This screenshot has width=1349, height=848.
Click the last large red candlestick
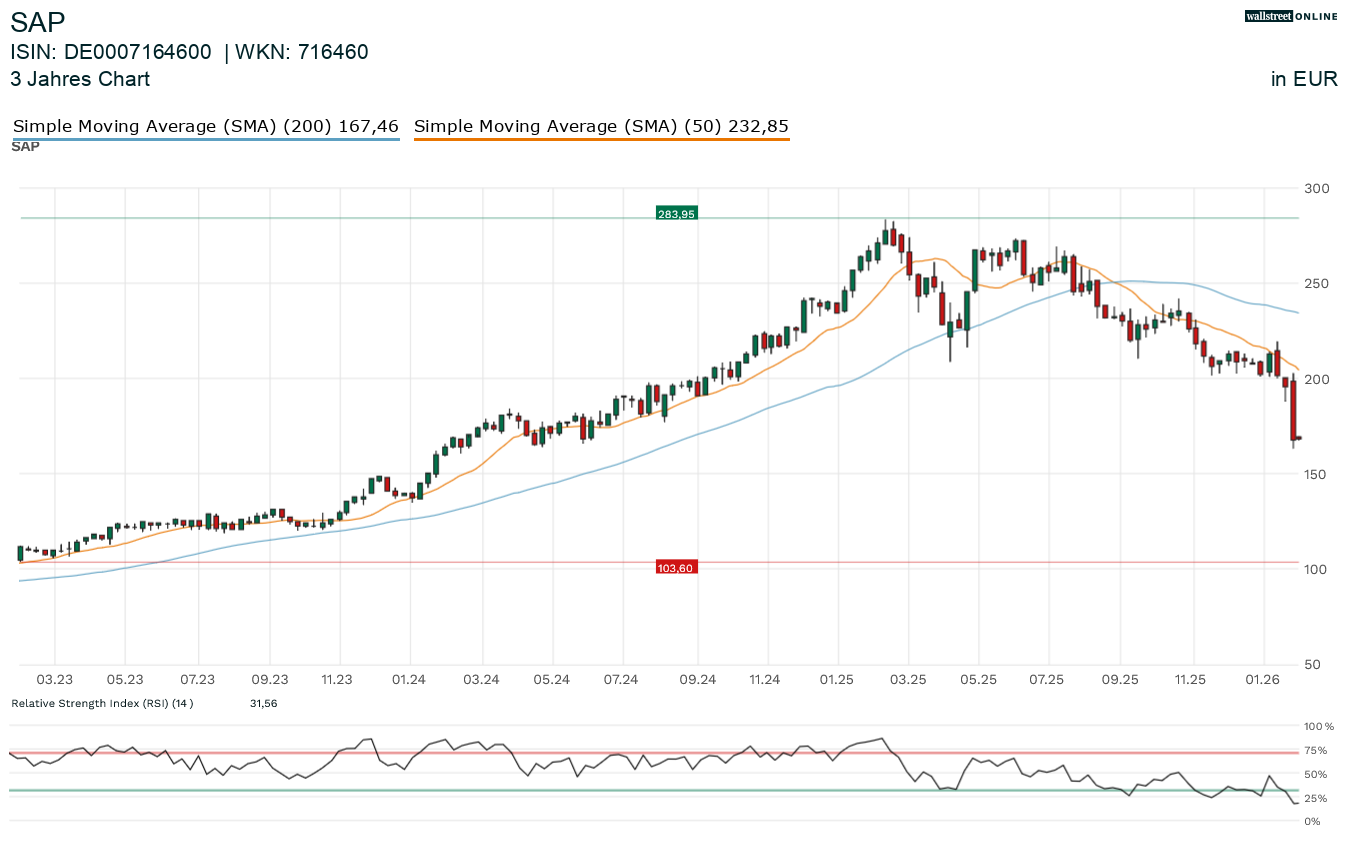pyautogui.click(x=1293, y=409)
